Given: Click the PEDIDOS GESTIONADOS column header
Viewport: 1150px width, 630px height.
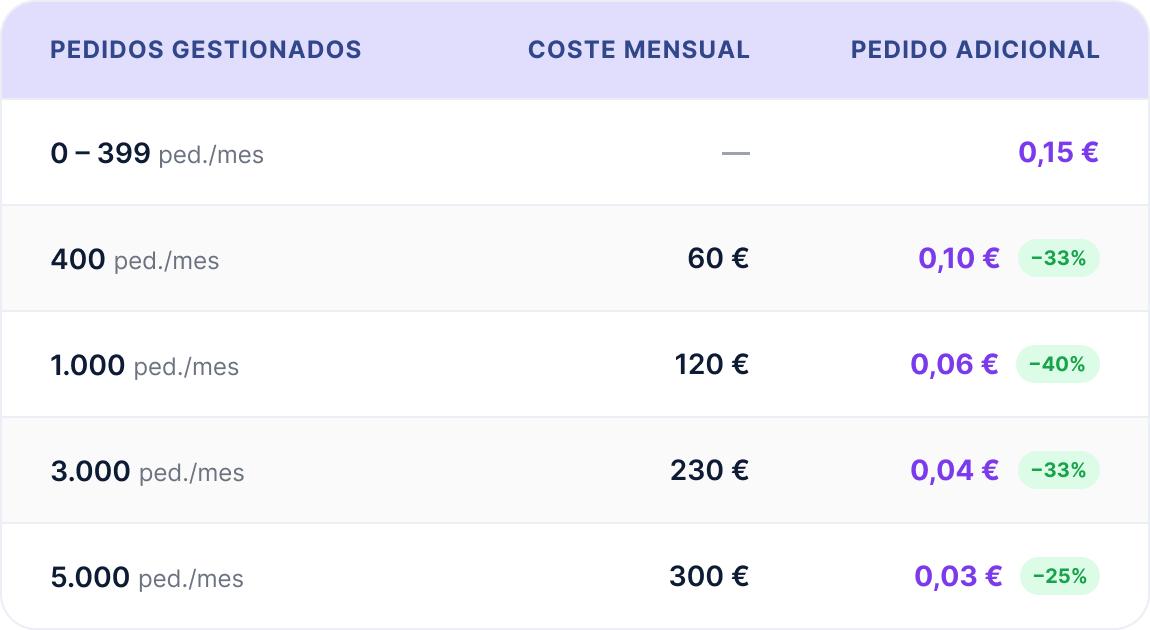Looking at the screenshot, I should click(205, 49).
